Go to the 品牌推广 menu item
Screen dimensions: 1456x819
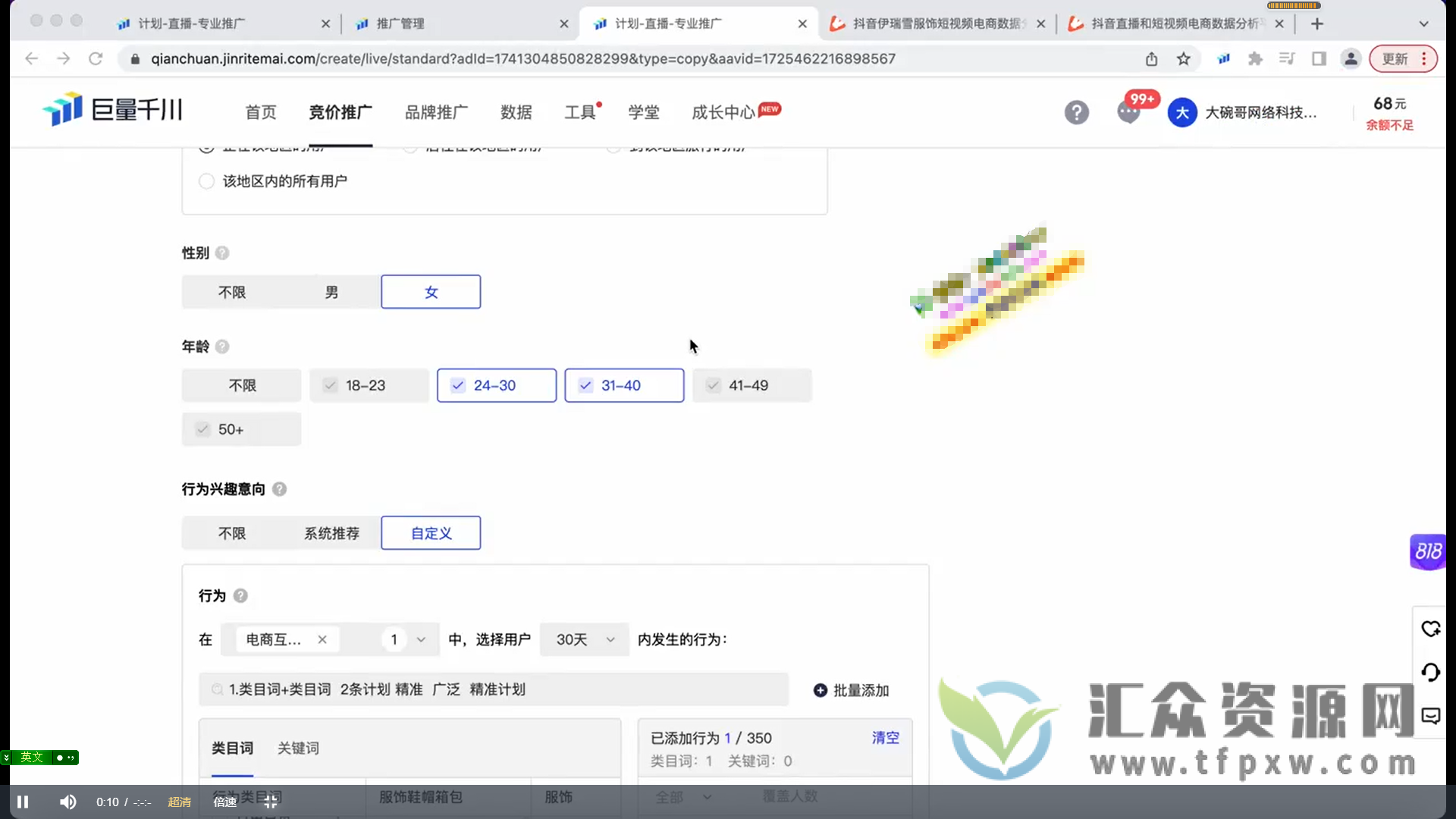[436, 111]
